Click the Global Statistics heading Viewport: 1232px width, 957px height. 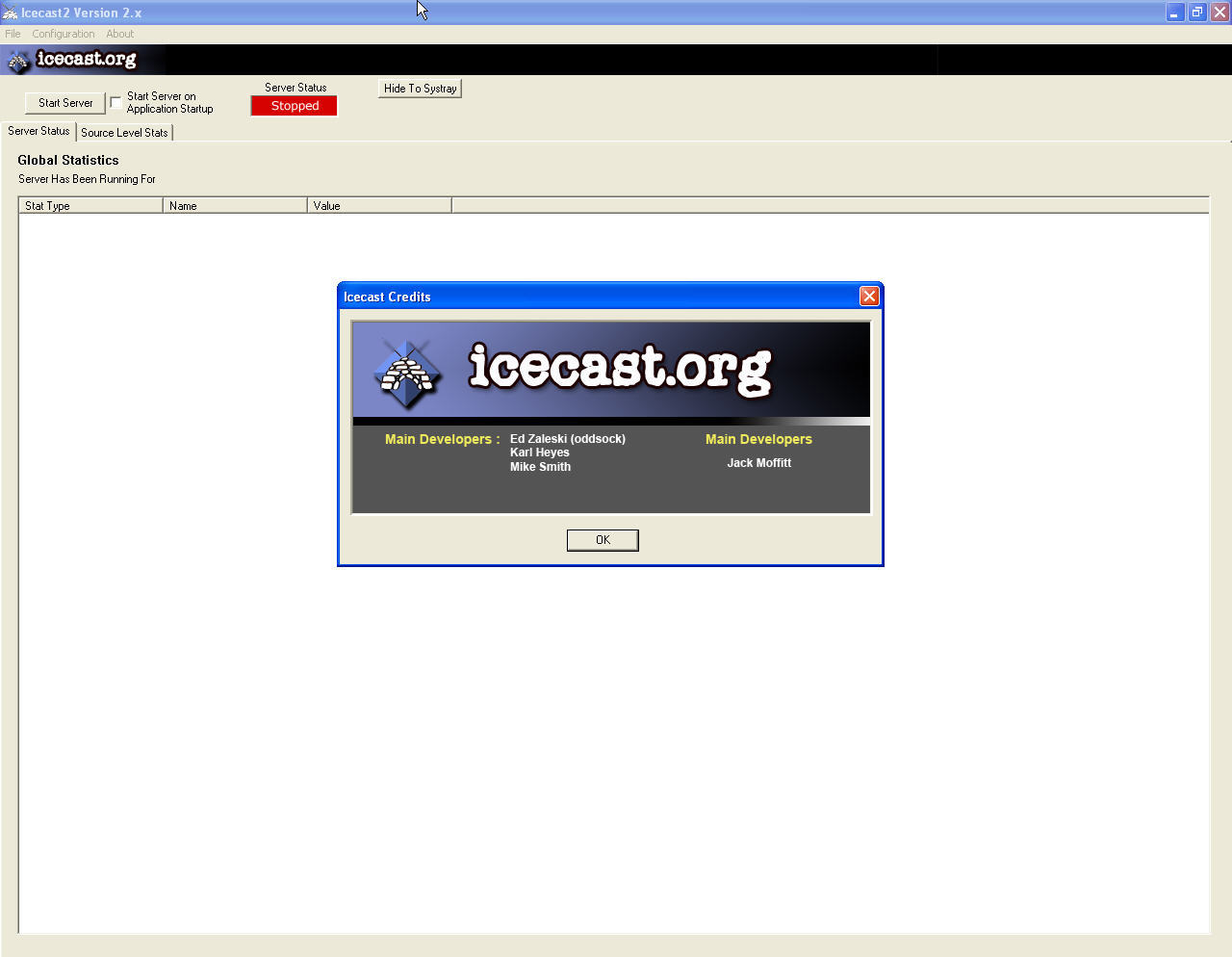(x=68, y=160)
